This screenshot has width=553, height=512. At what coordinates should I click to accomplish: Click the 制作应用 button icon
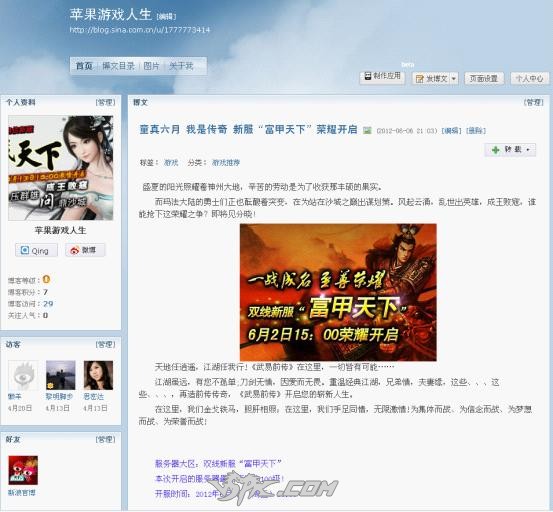point(367,76)
